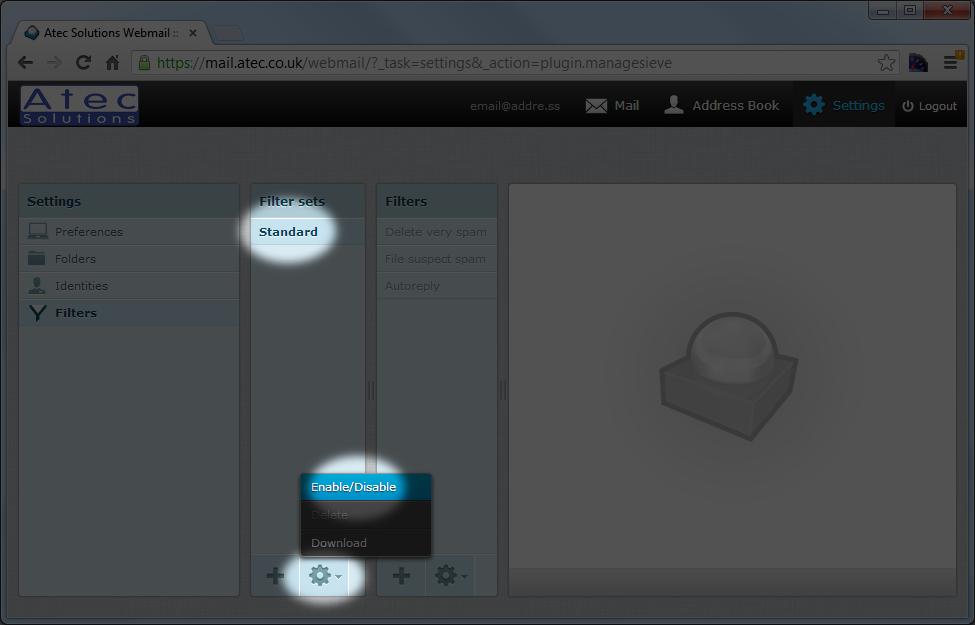This screenshot has height=625, width=975.
Task: Open the Folders settings section
Action: coord(76,259)
